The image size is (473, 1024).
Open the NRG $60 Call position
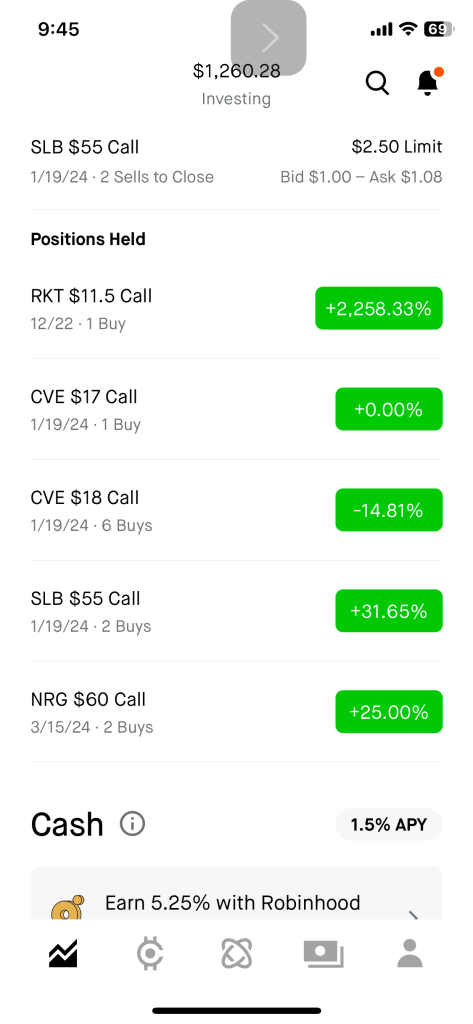click(x=236, y=712)
